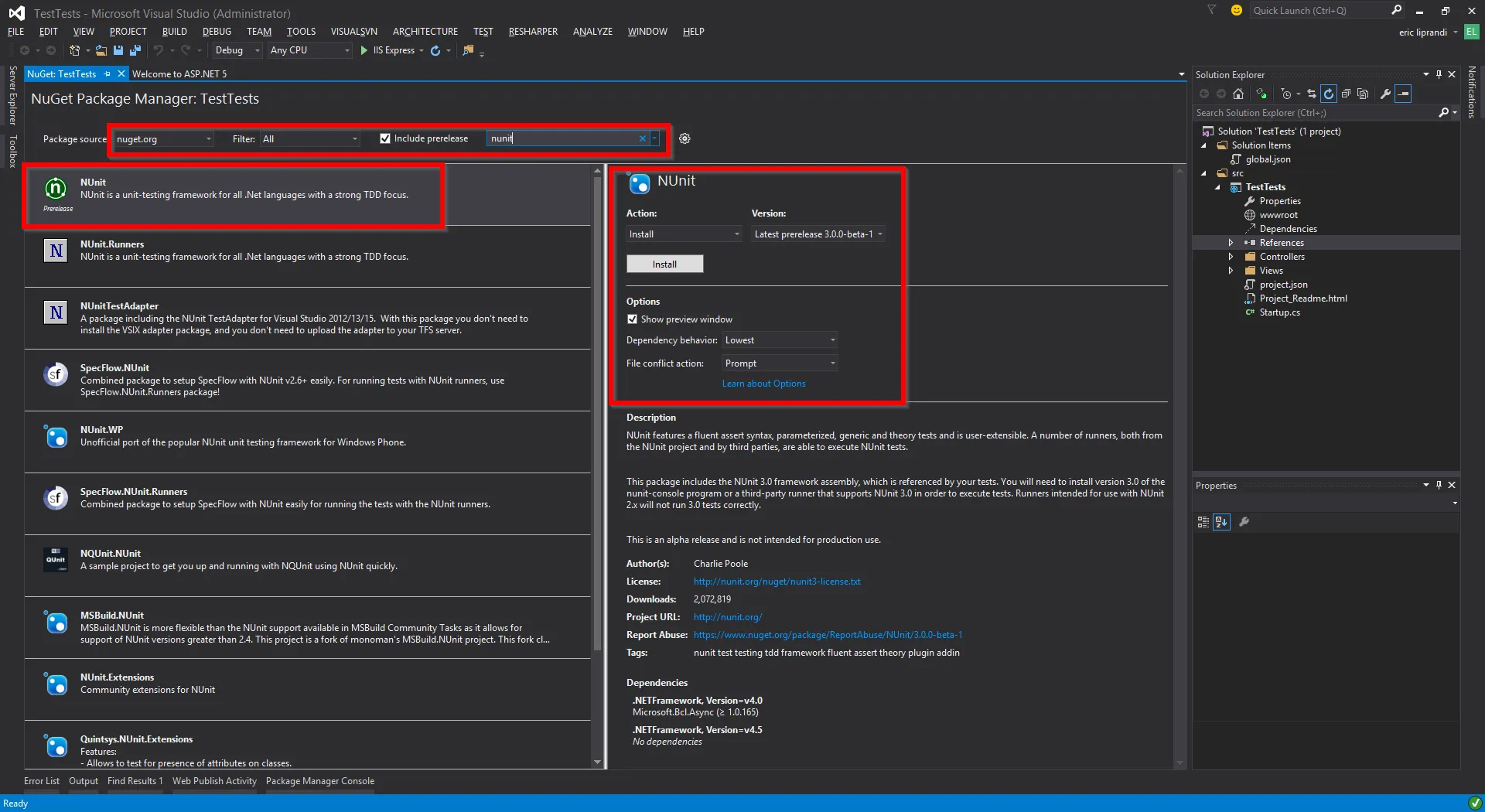Viewport: 1485px width, 812px height.
Task: Open the RESHARPER menu
Action: 533,32
